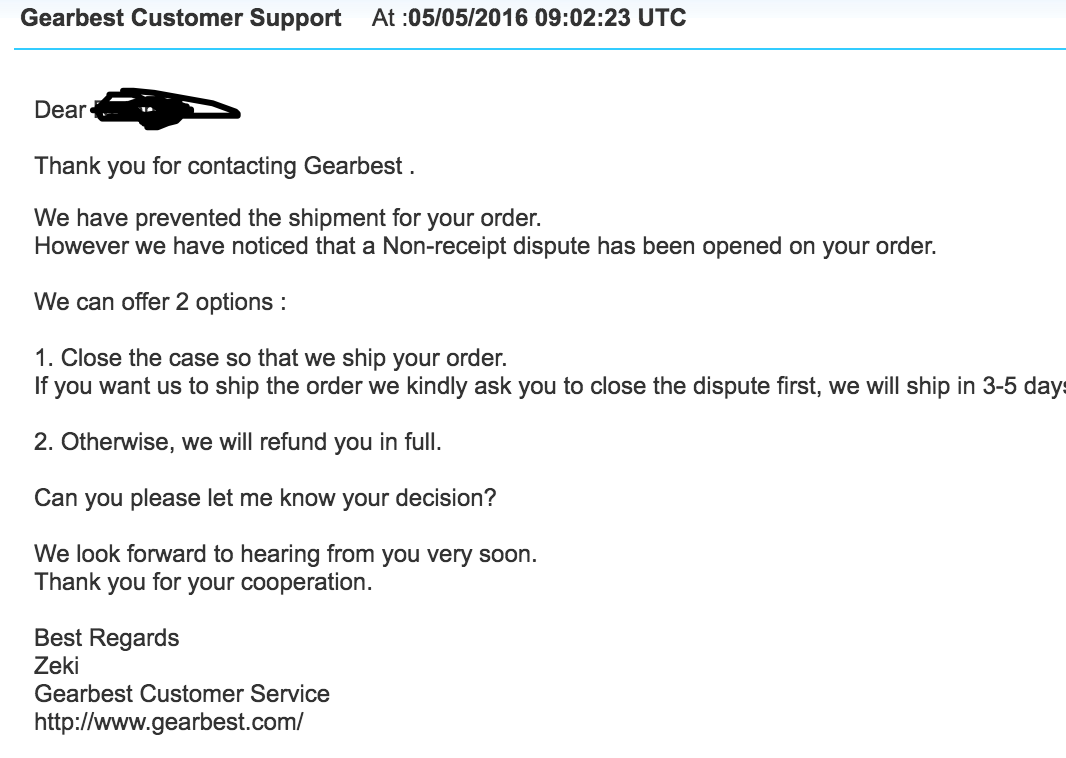Viewport: 1066px width, 758px height.
Task: Click "Can you please let me know your decision?"
Action: (x=265, y=497)
